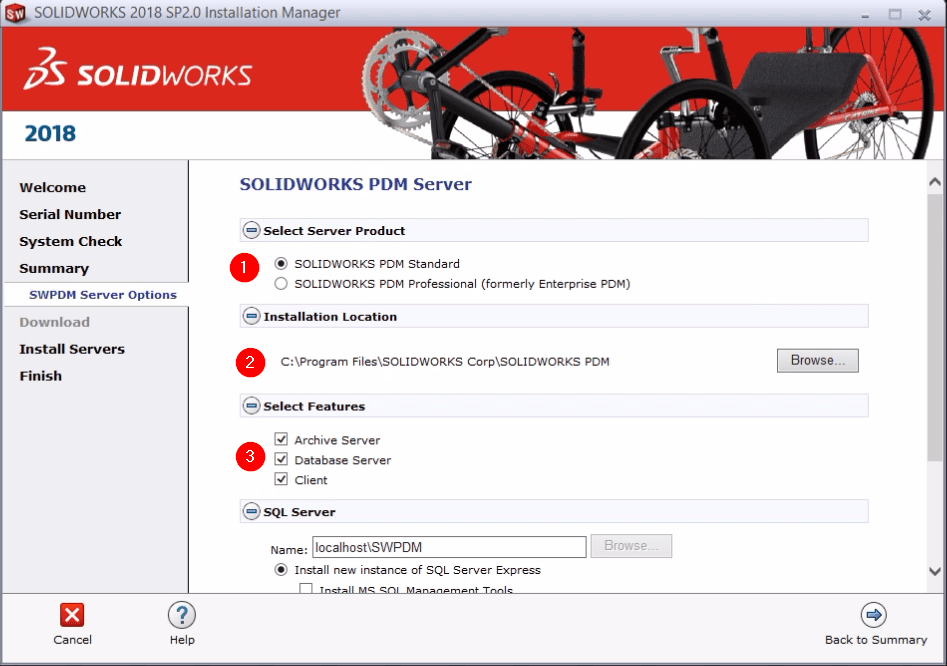Open Help via question mark icon

(182, 615)
